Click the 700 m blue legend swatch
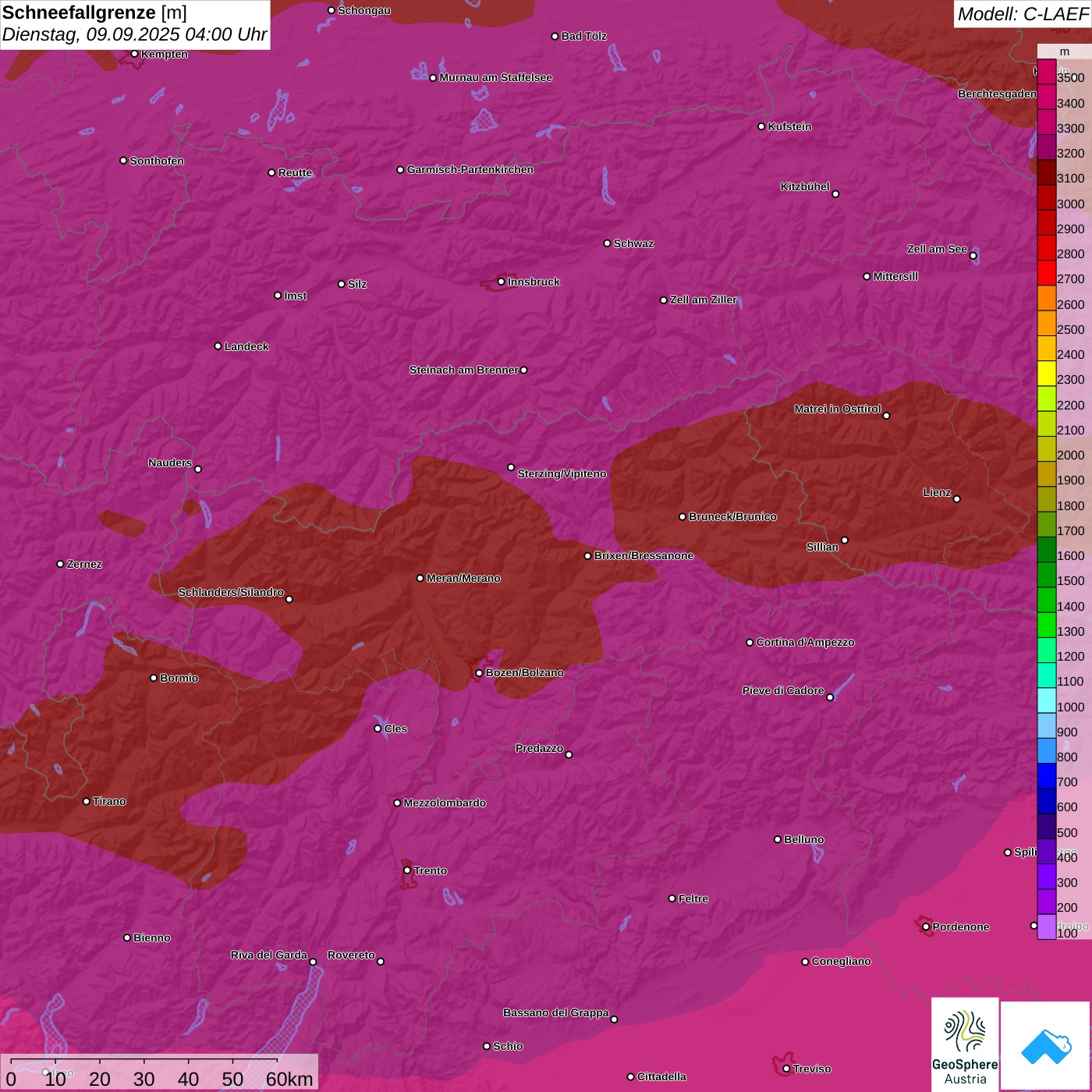 point(1046,776)
